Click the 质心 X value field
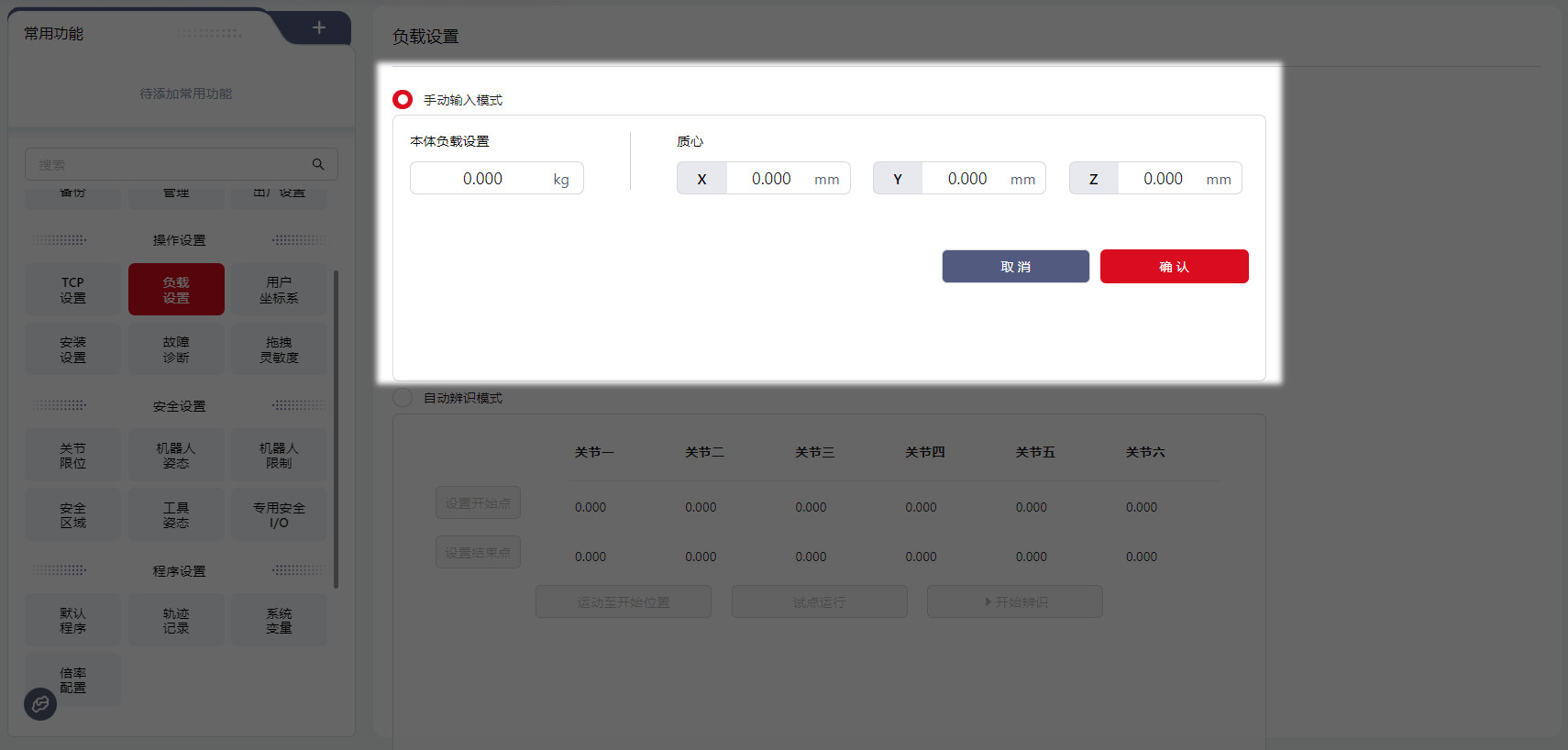This screenshot has height=750, width=1568. [x=770, y=179]
